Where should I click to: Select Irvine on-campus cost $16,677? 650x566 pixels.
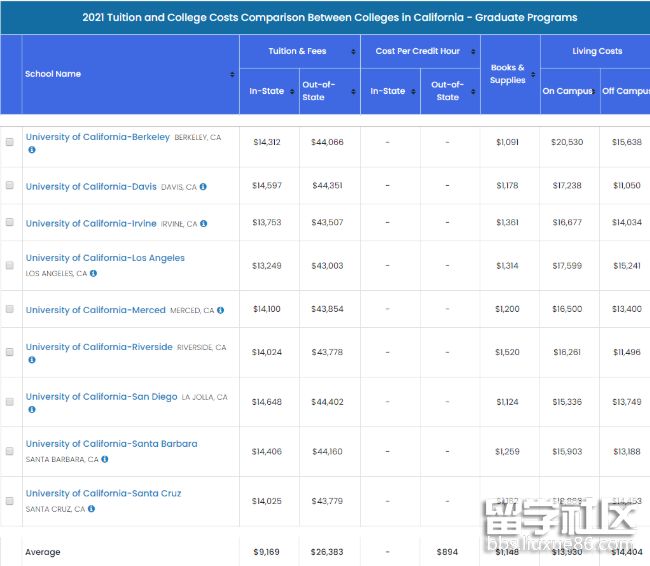click(x=567, y=222)
